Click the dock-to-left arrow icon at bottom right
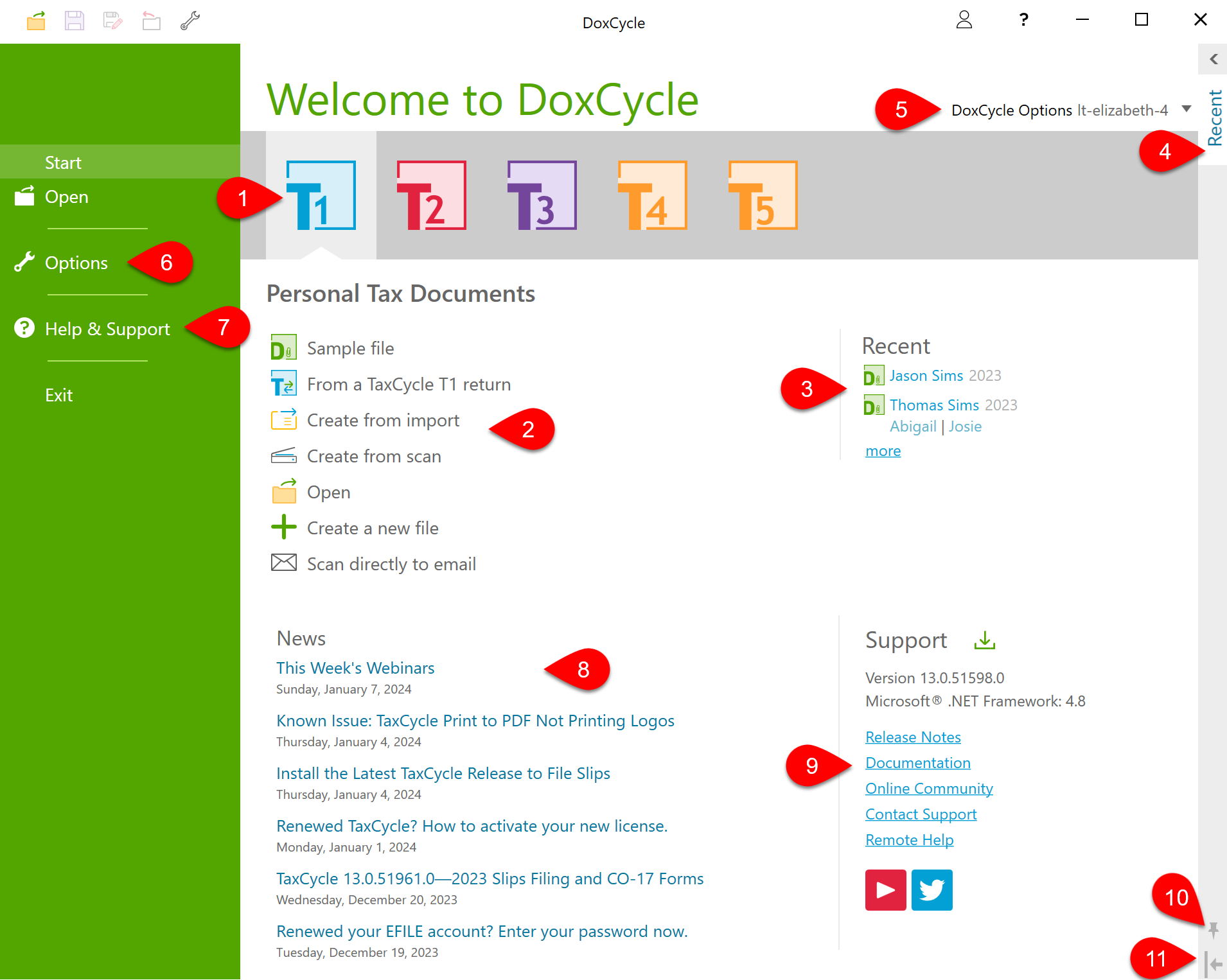 pos(1213,965)
